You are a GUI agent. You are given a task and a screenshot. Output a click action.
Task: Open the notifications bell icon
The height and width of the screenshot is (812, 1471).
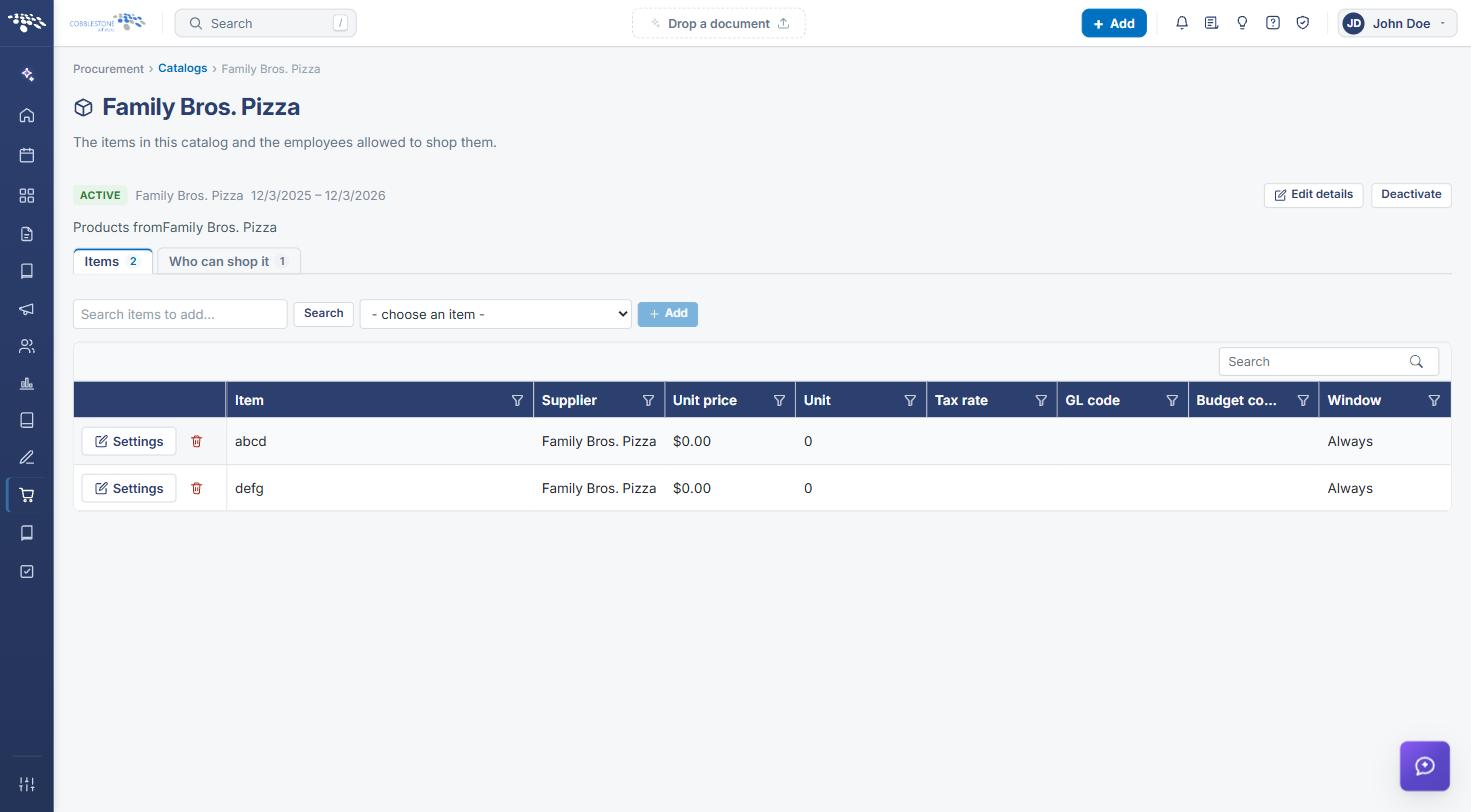click(x=1182, y=23)
